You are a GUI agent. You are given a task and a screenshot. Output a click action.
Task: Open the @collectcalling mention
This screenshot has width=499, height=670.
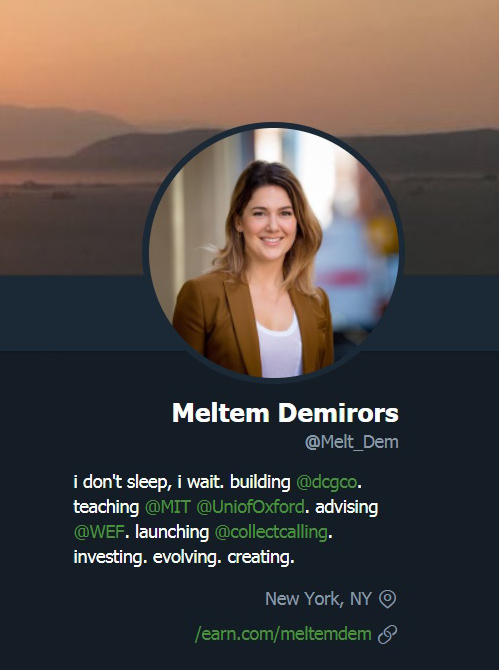point(271,532)
